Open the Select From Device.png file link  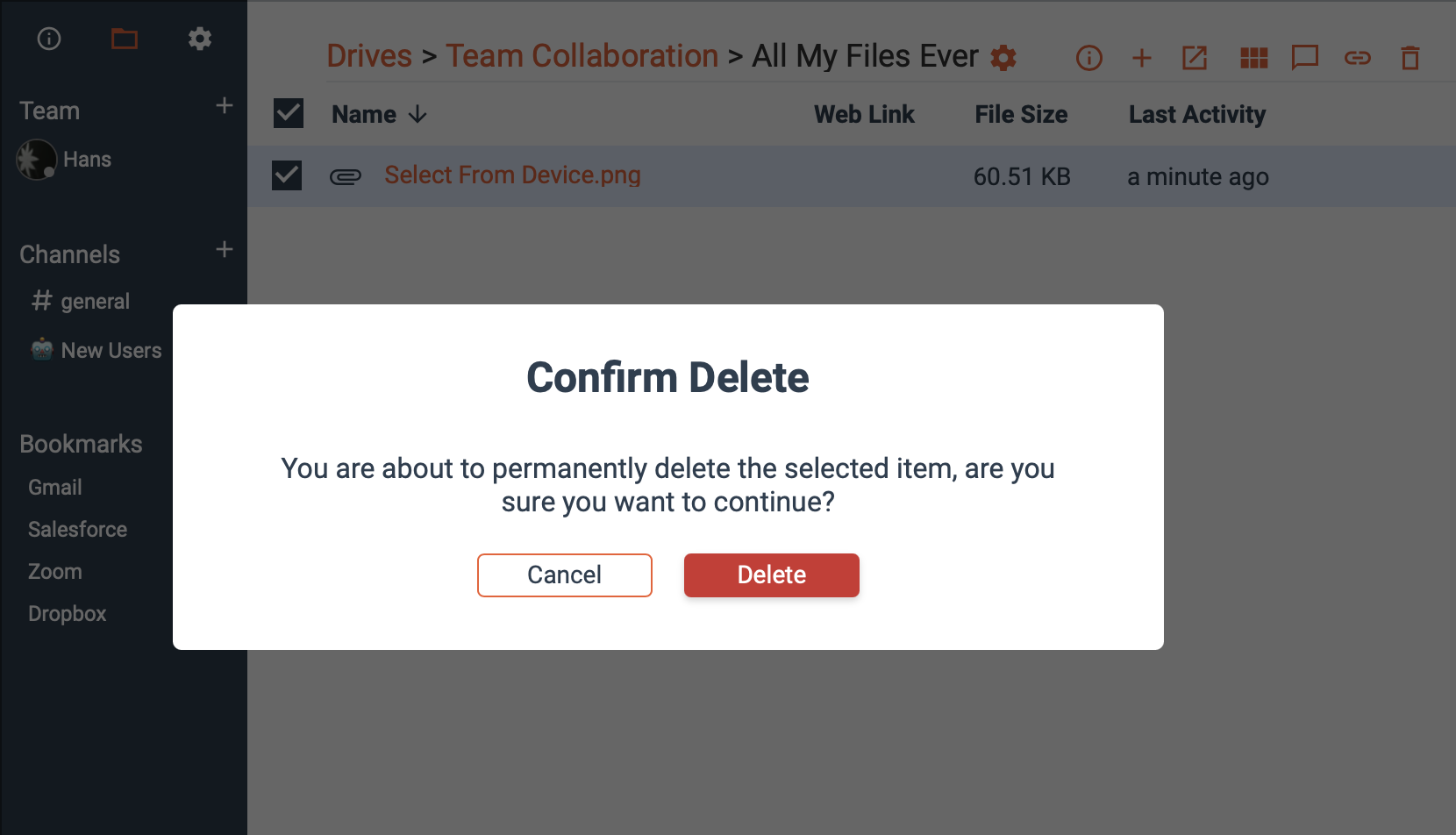pos(512,175)
